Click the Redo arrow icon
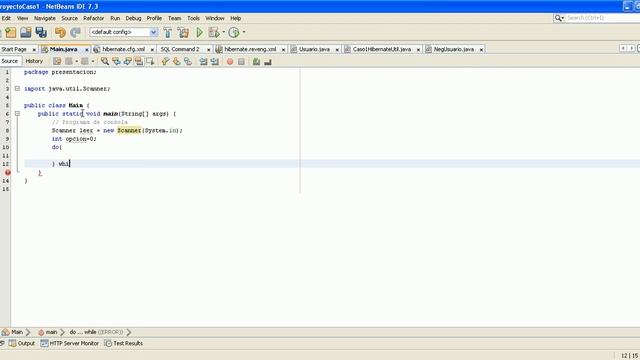The image size is (640, 360). tap(75, 32)
